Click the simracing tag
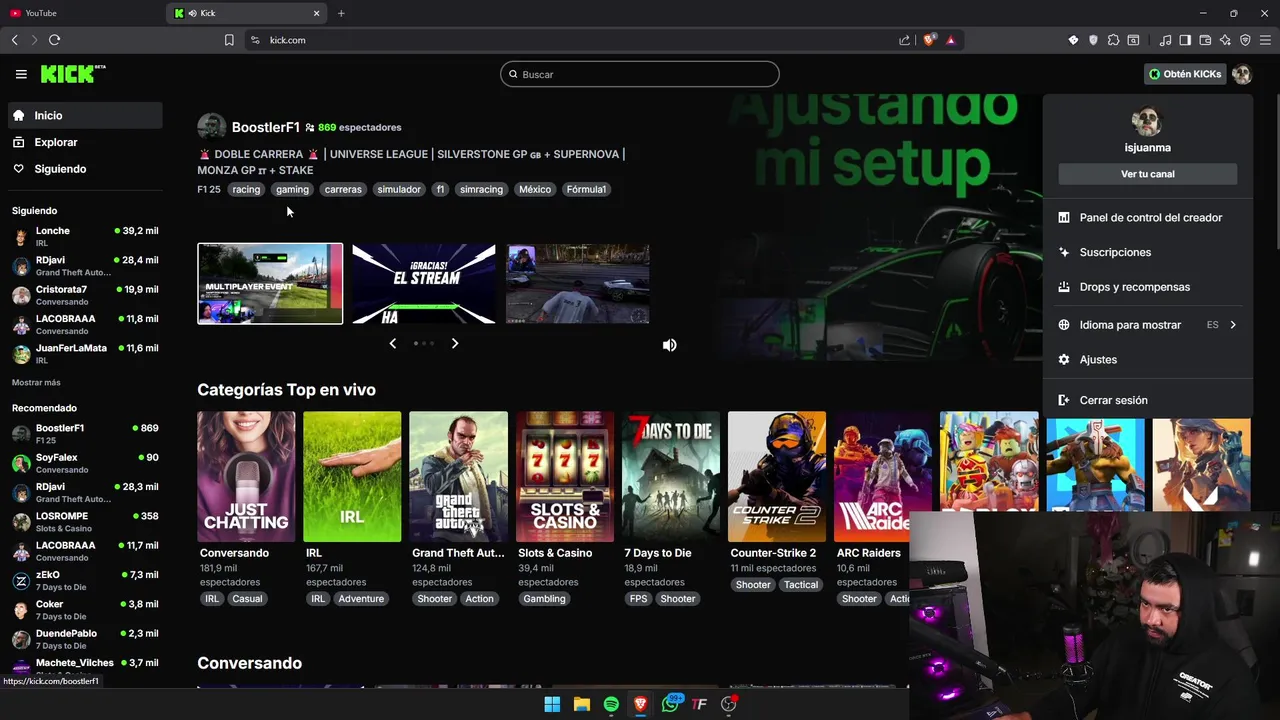Viewport: 1280px width, 720px height. (481, 189)
